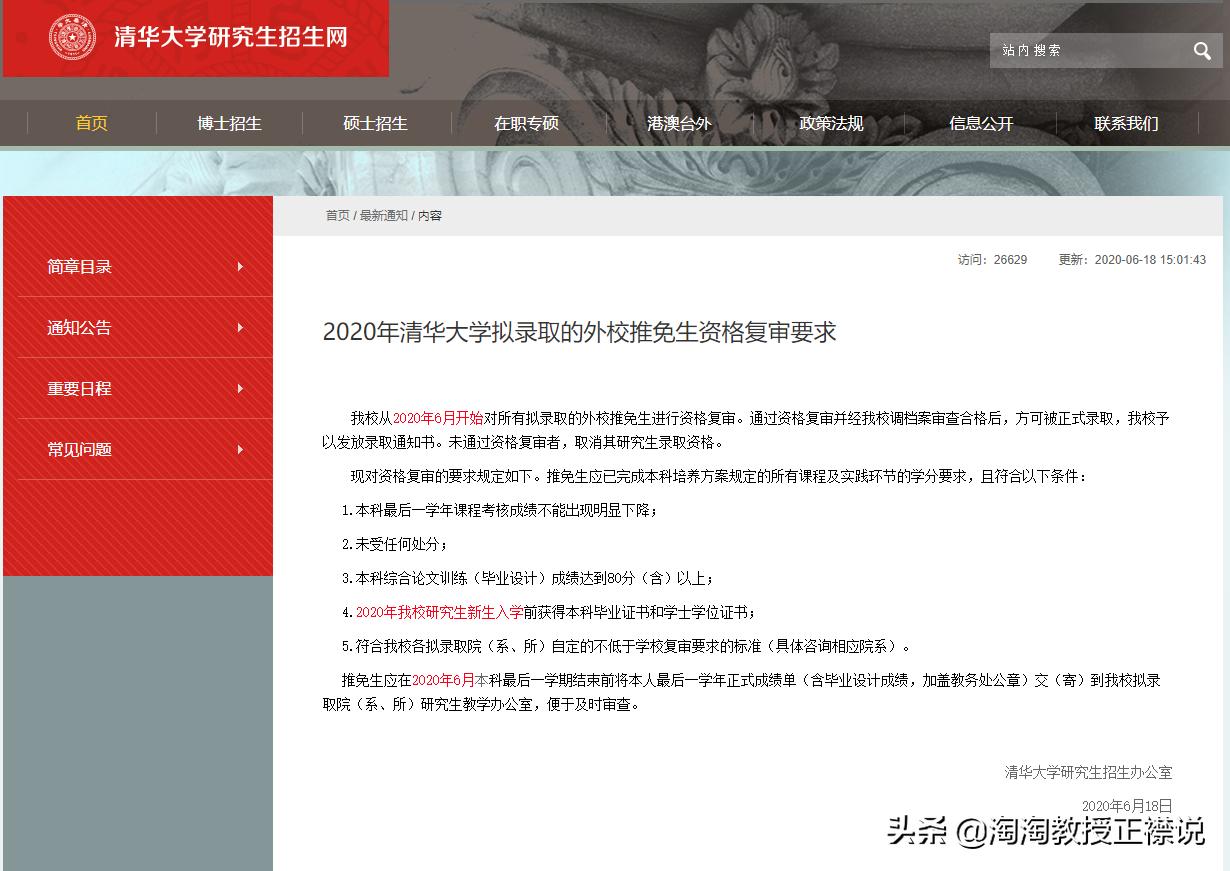Expand the 通知公告 sidebar arrow
Image resolution: width=1230 pixels, height=871 pixels.
239,328
